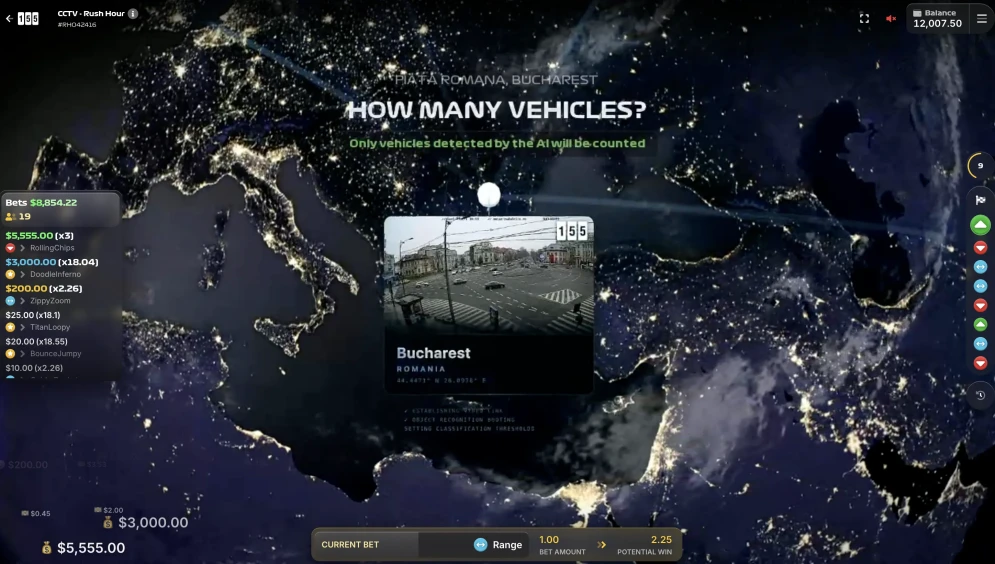Expand the RollingChips bet entry chevron
995x564 pixels.
pos(23,248)
